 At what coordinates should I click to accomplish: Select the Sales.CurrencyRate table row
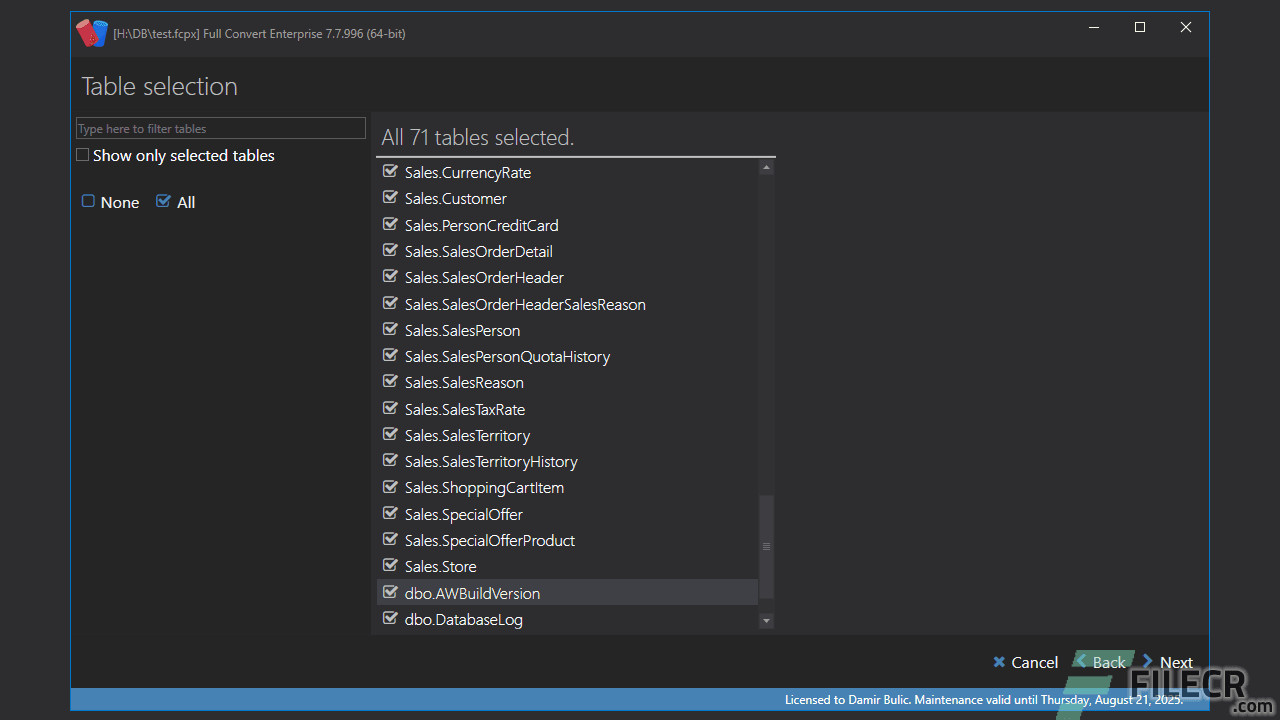coord(467,172)
